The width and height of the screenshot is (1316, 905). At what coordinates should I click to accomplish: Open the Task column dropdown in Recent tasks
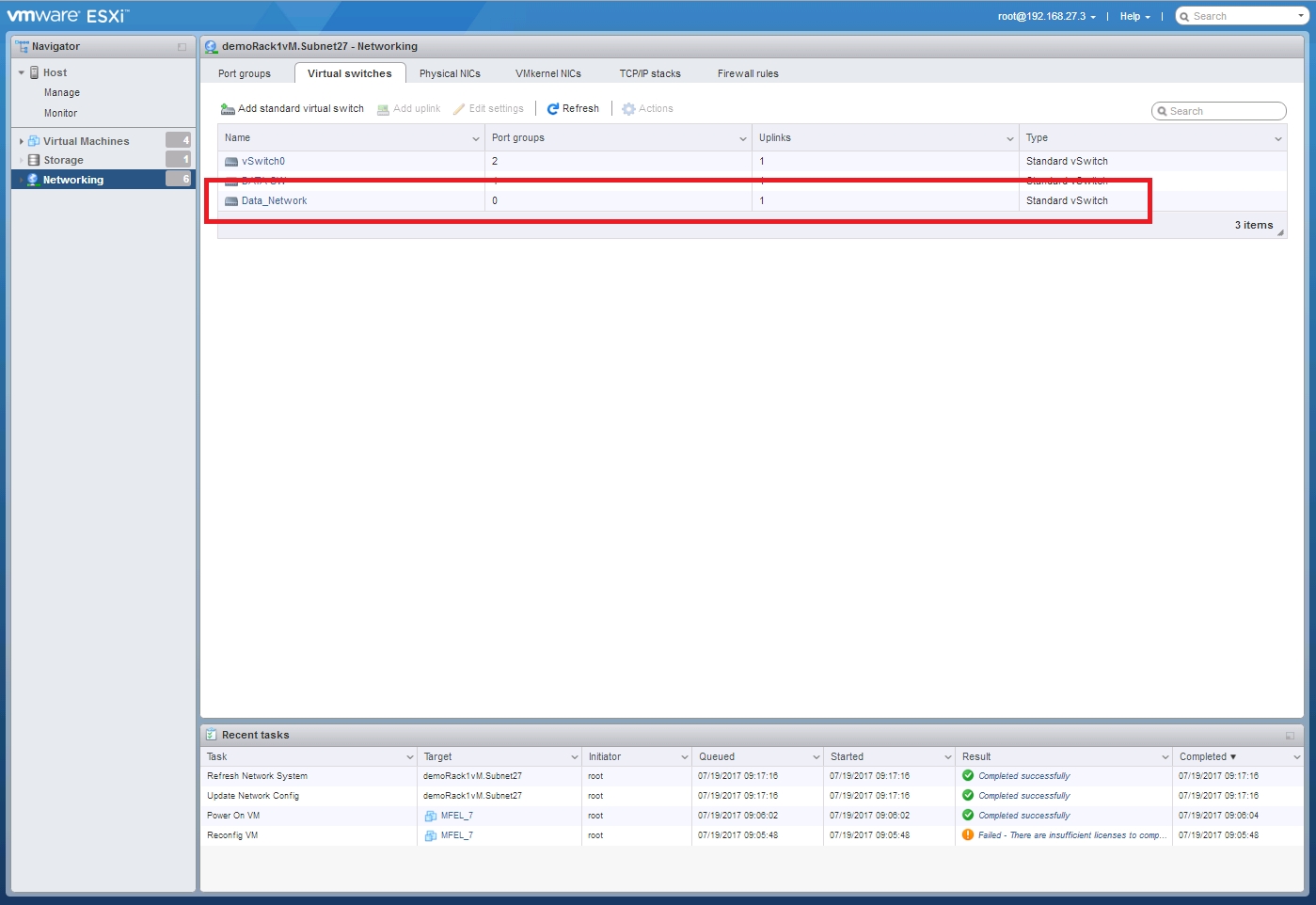[410, 757]
